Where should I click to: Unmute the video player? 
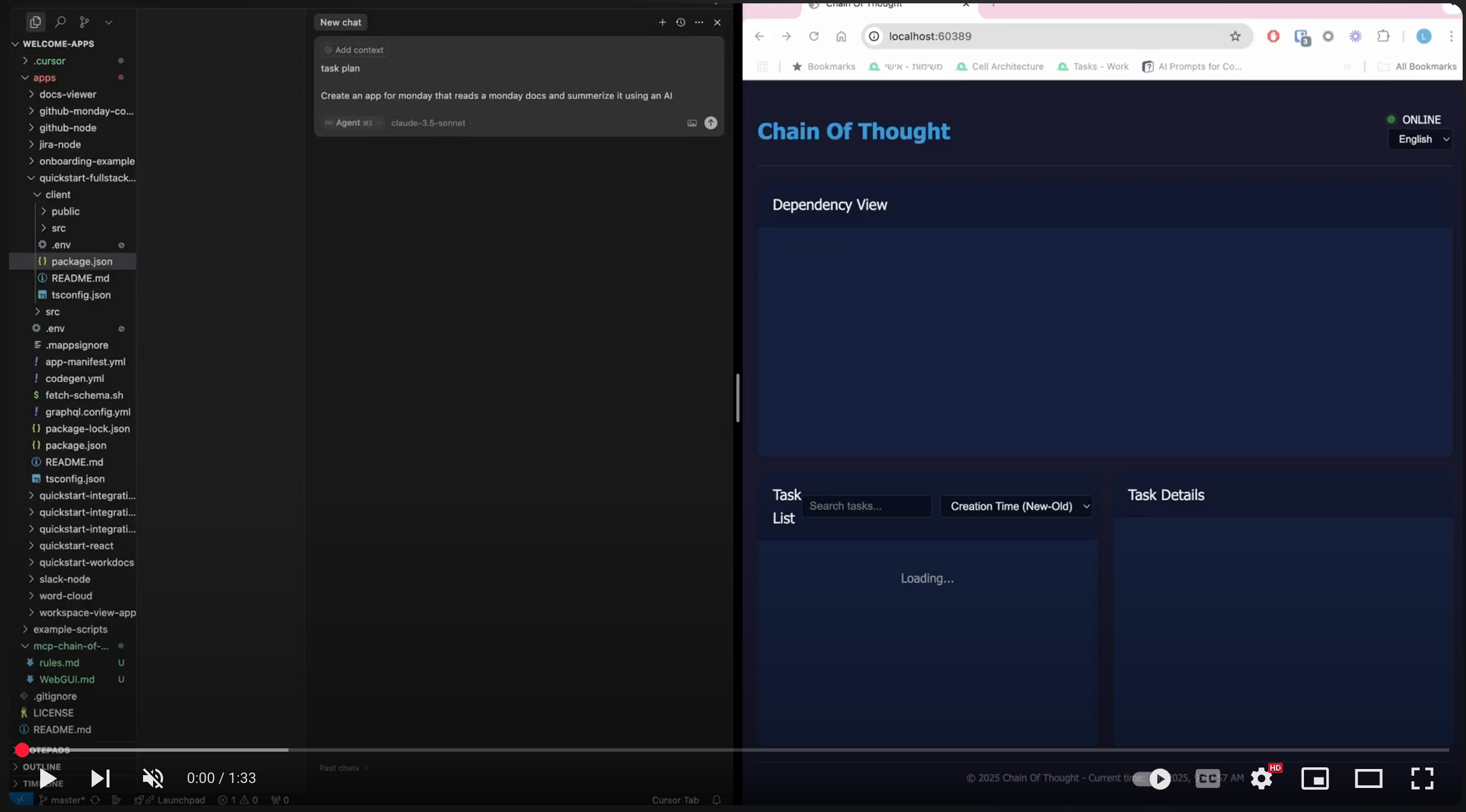tap(153, 778)
